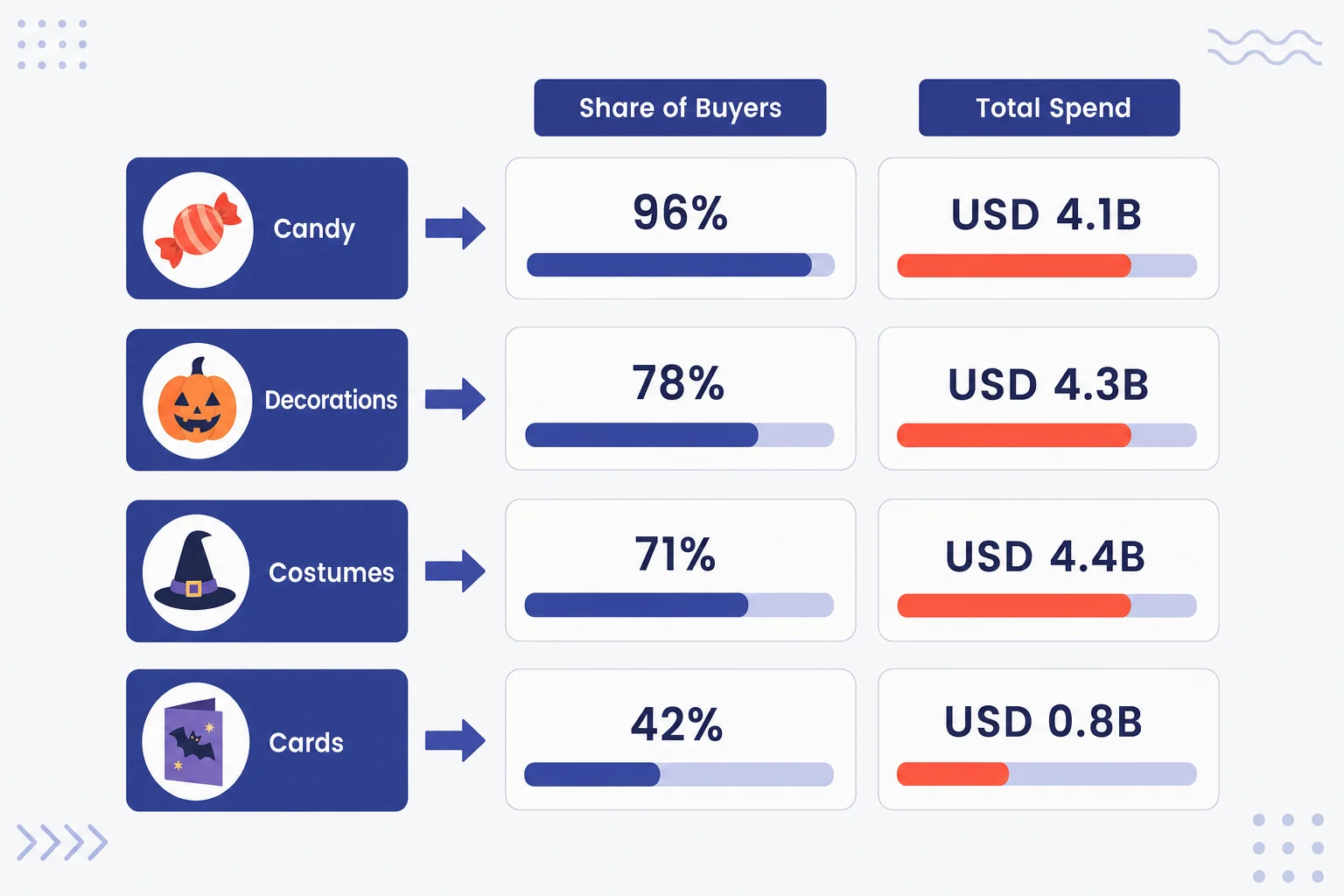The image size is (1344, 896).
Task: Click the witch hat icon
Action: [x=195, y=570]
